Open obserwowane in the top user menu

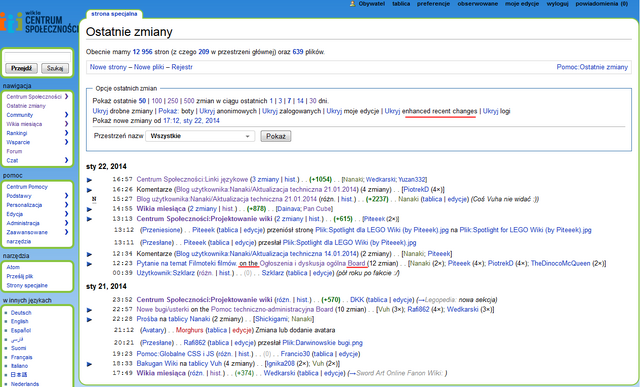478,4
